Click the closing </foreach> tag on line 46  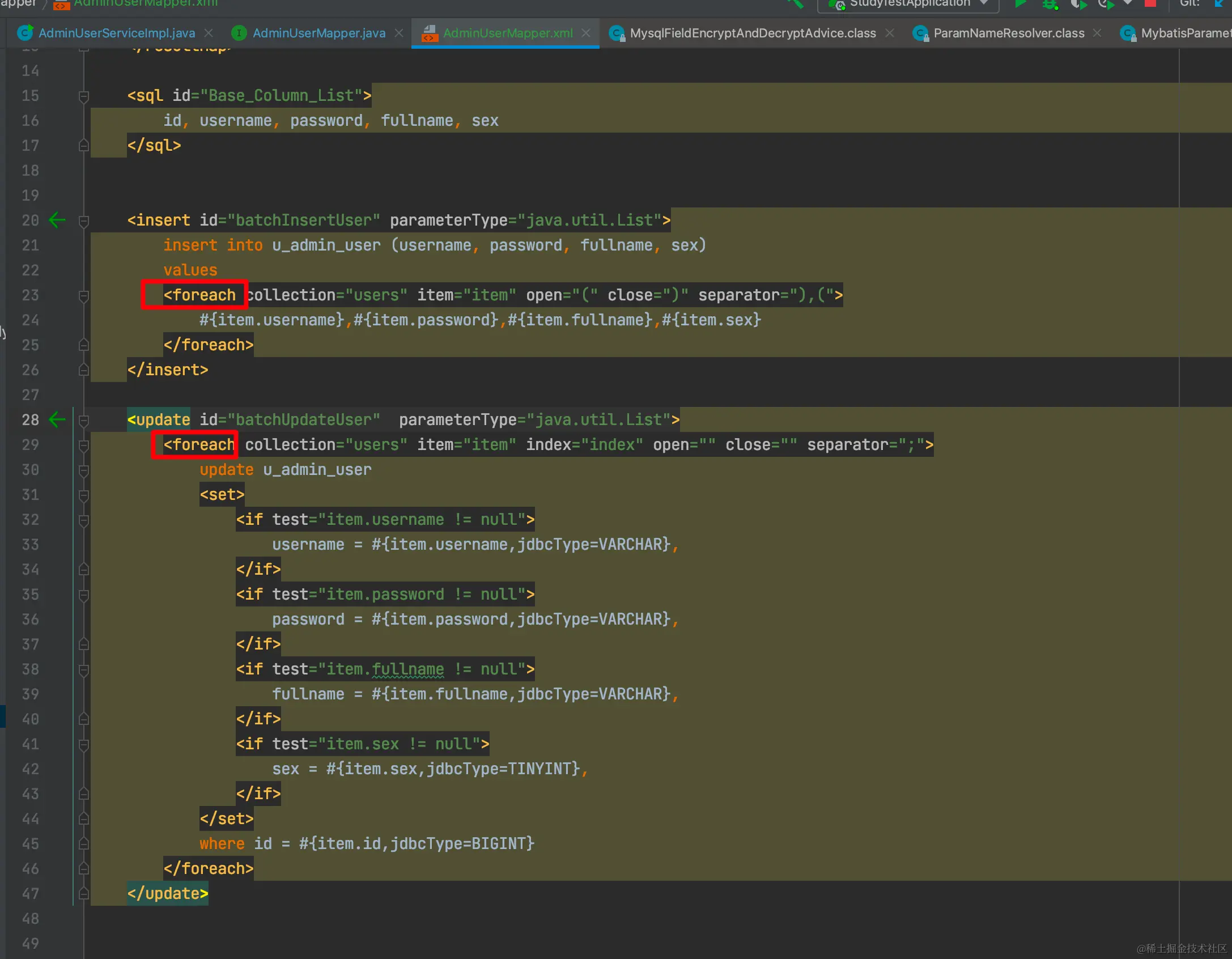(x=209, y=868)
